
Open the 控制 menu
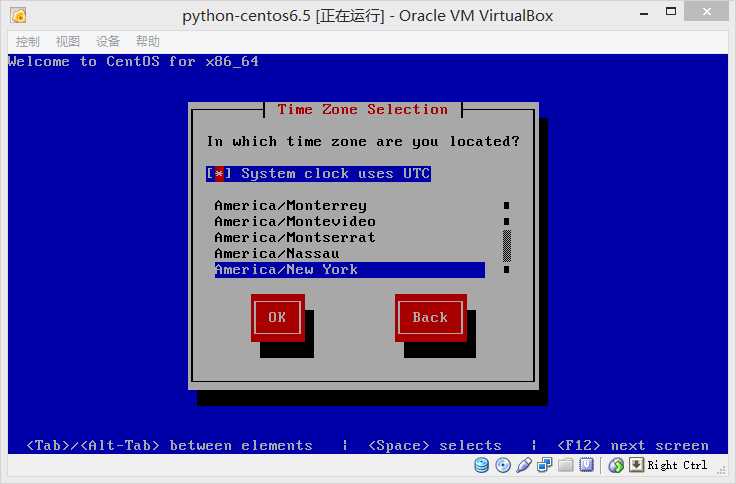[28, 41]
